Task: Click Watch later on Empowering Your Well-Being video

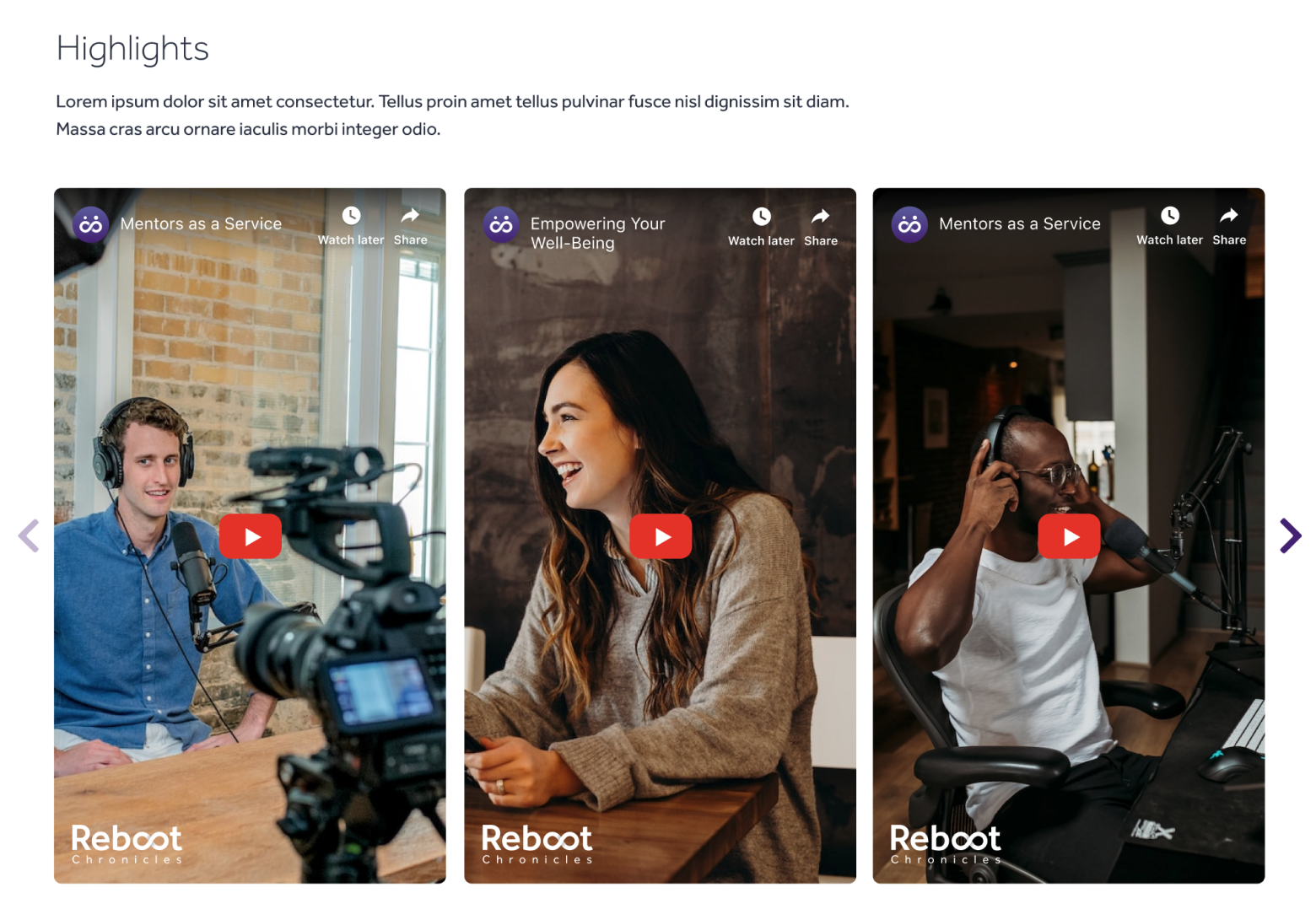Action: pyautogui.click(x=761, y=227)
